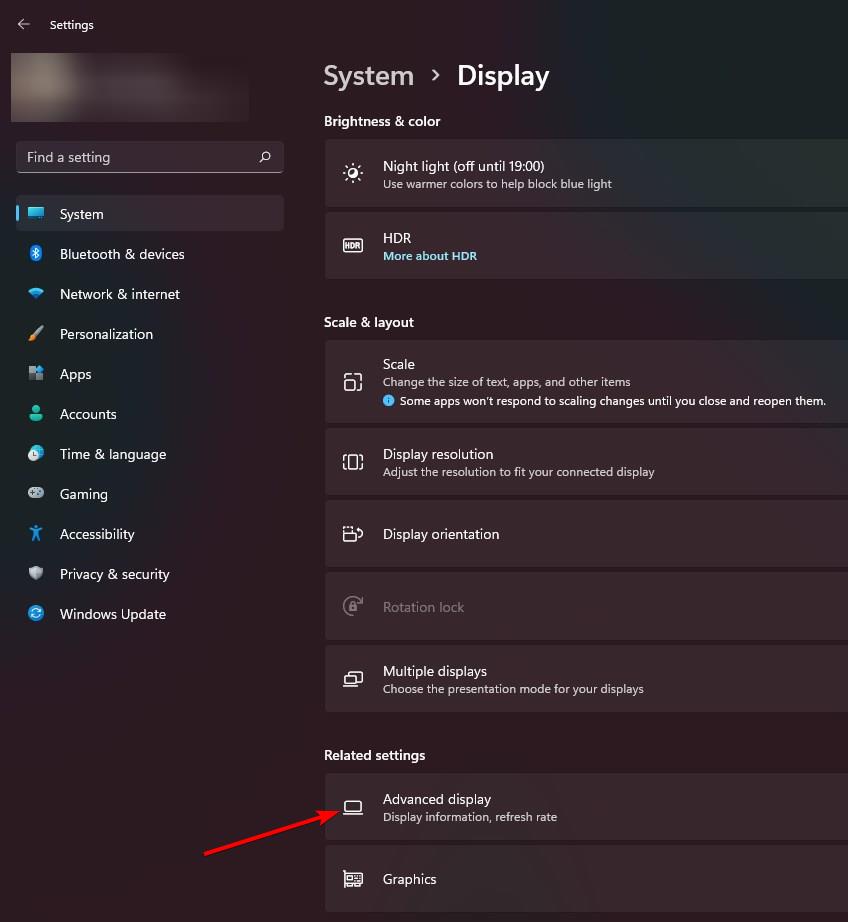Open Accessibility settings

pos(150,533)
